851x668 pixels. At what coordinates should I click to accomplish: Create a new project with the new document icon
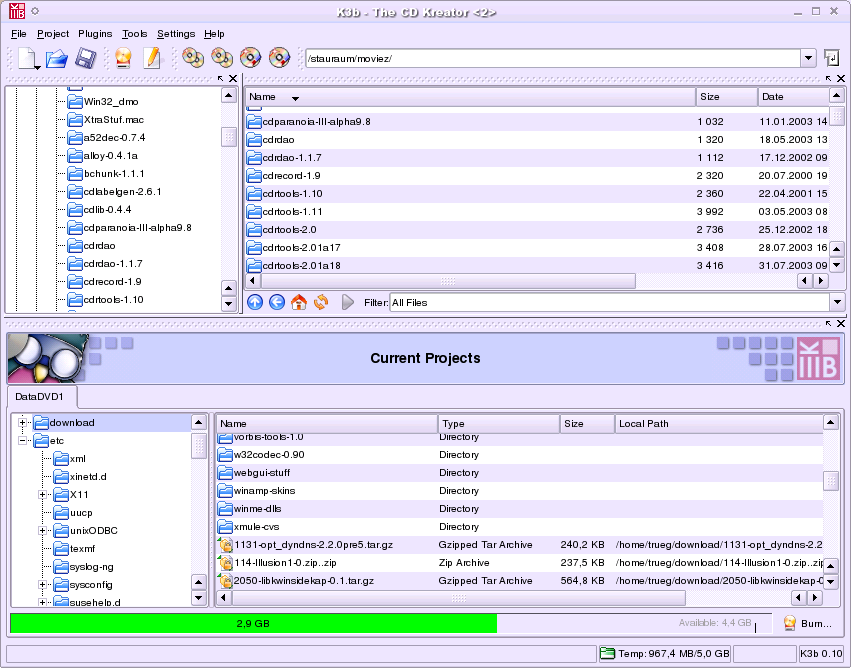coord(27,58)
